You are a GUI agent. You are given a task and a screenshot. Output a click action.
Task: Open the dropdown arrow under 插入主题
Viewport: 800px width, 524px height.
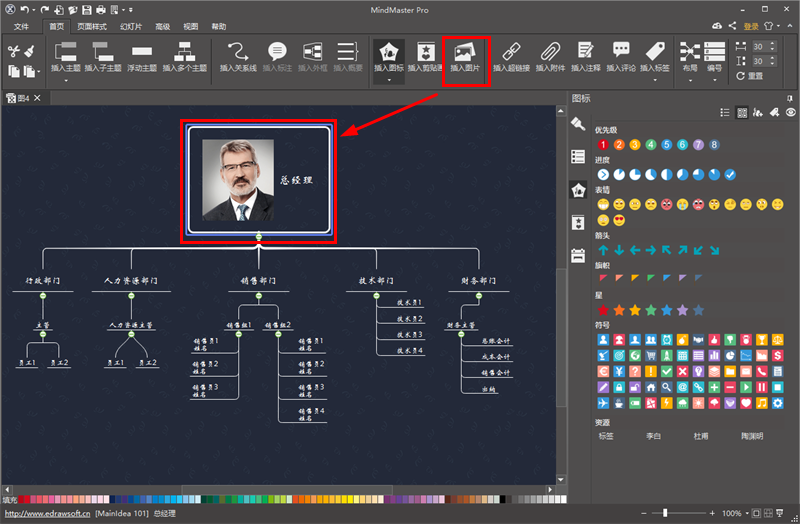66,80
